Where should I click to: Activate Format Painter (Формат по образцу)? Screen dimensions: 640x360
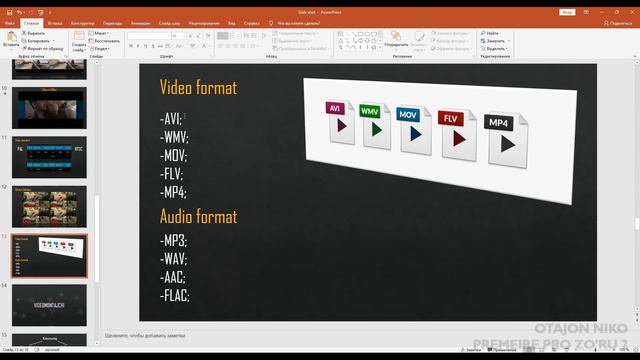(x=43, y=49)
